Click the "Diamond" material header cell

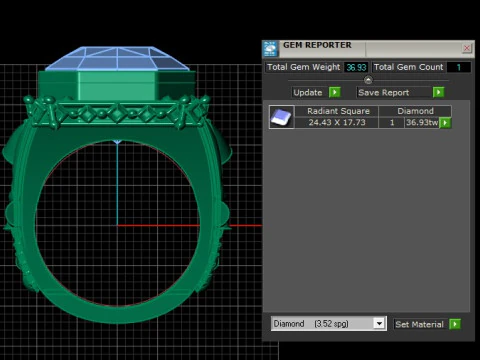[415, 111]
